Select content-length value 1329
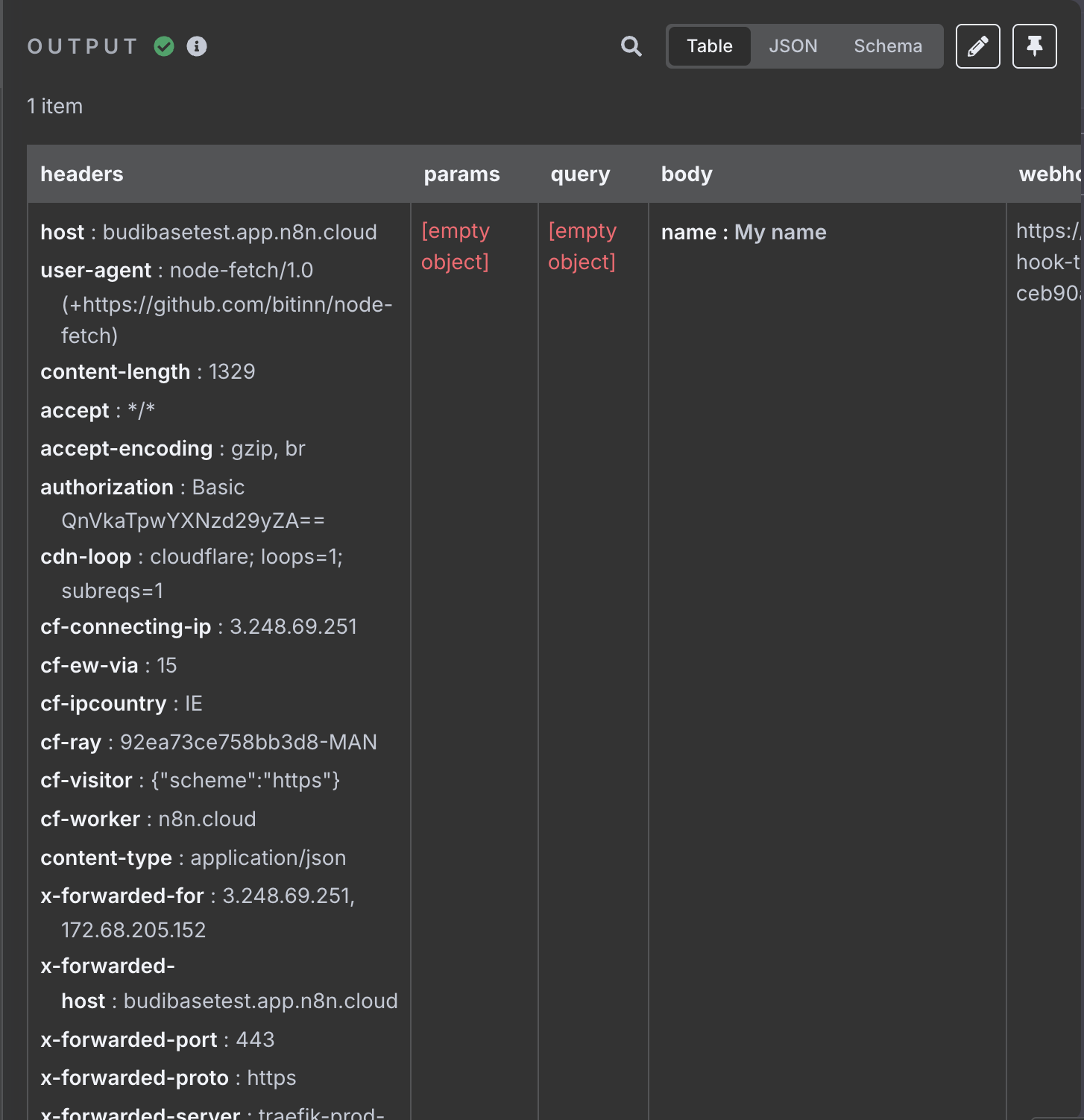The width and height of the screenshot is (1084, 1120). point(232,371)
